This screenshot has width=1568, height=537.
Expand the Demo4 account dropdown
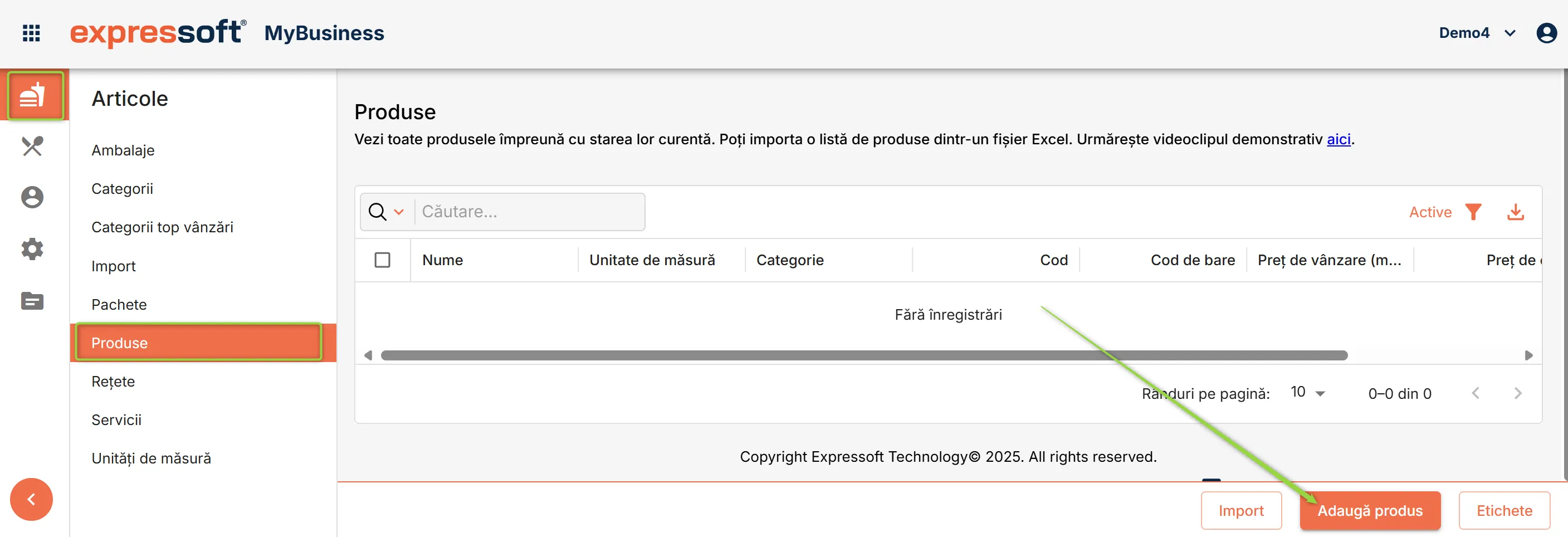point(1477,33)
